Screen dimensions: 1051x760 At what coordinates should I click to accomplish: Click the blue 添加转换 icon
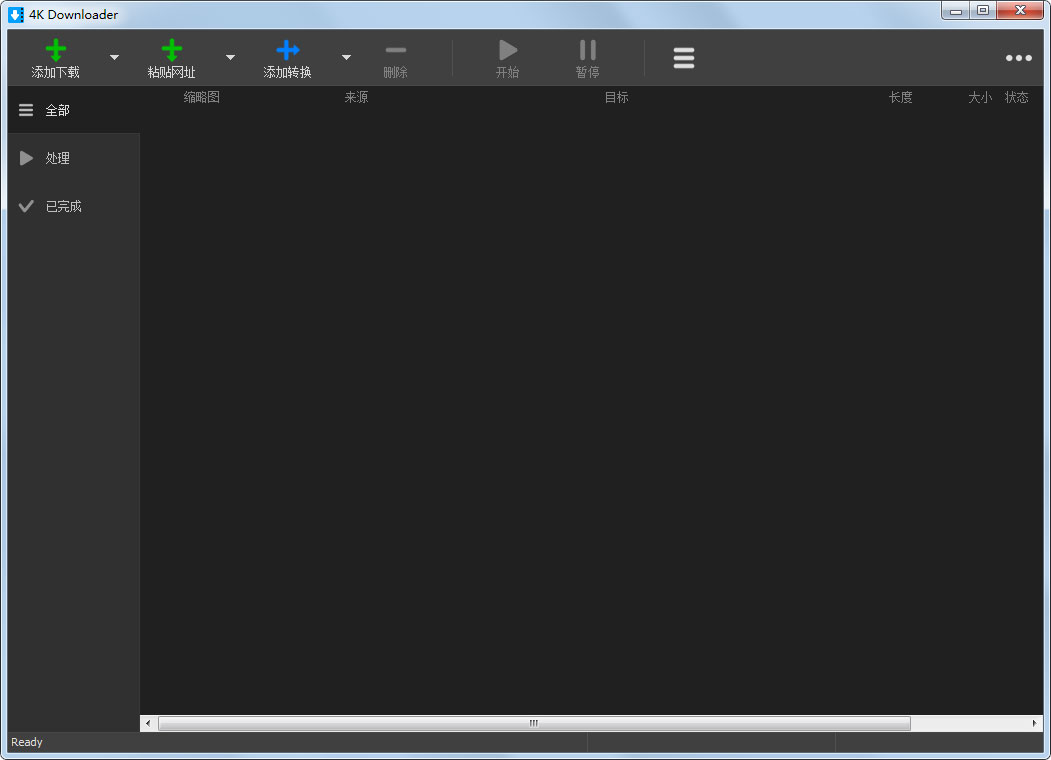[288, 50]
